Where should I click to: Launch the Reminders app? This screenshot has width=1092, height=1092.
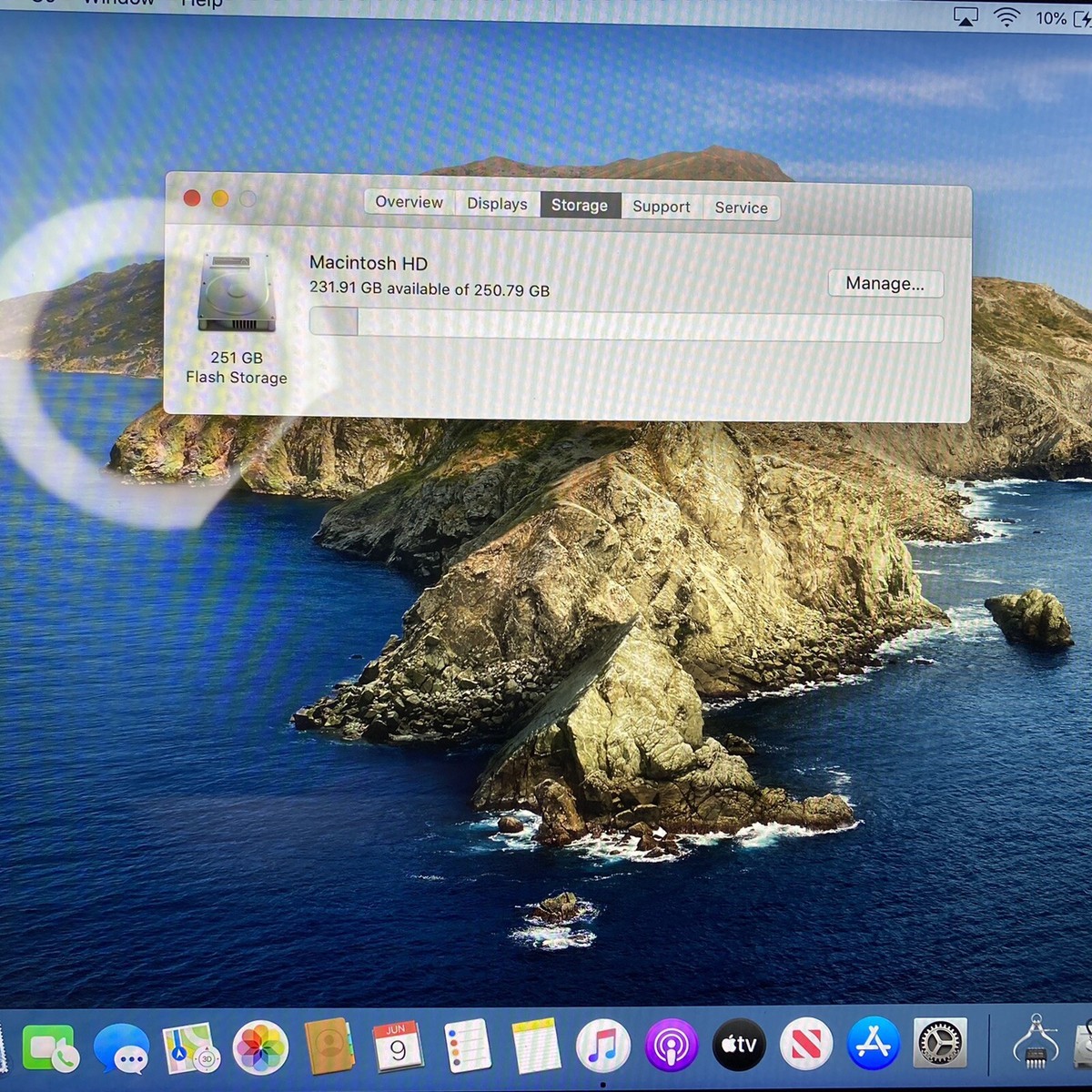point(467,1046)
